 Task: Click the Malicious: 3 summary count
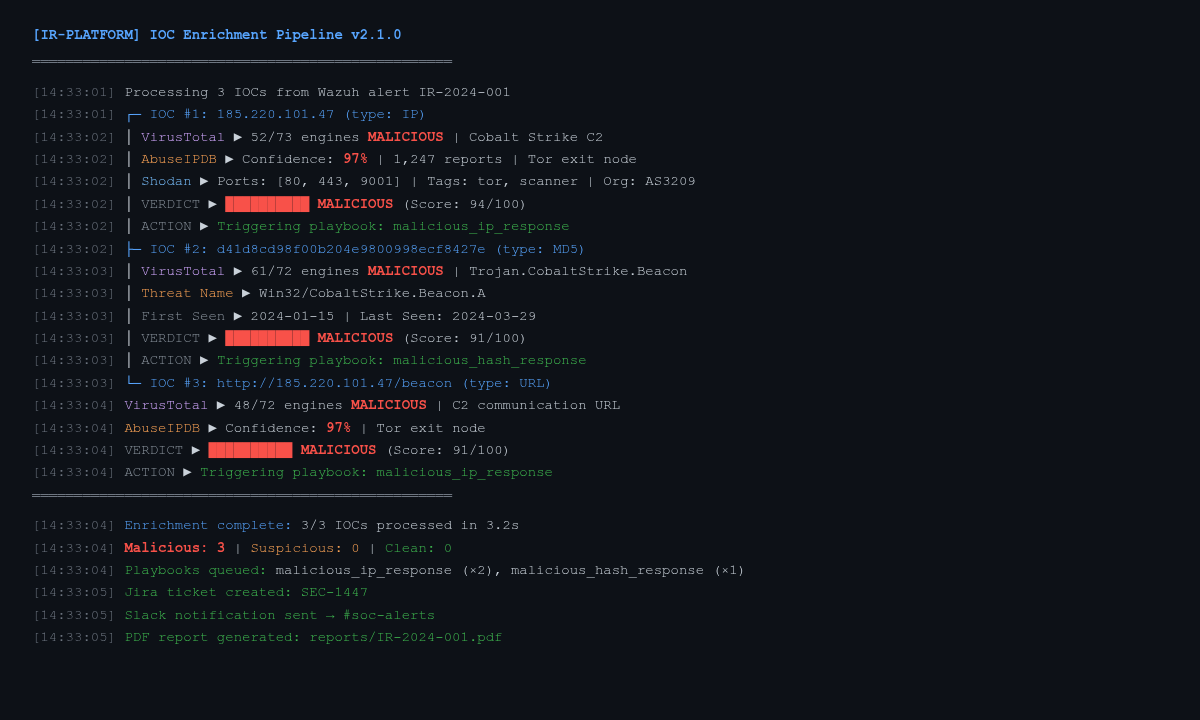point(174,548)
